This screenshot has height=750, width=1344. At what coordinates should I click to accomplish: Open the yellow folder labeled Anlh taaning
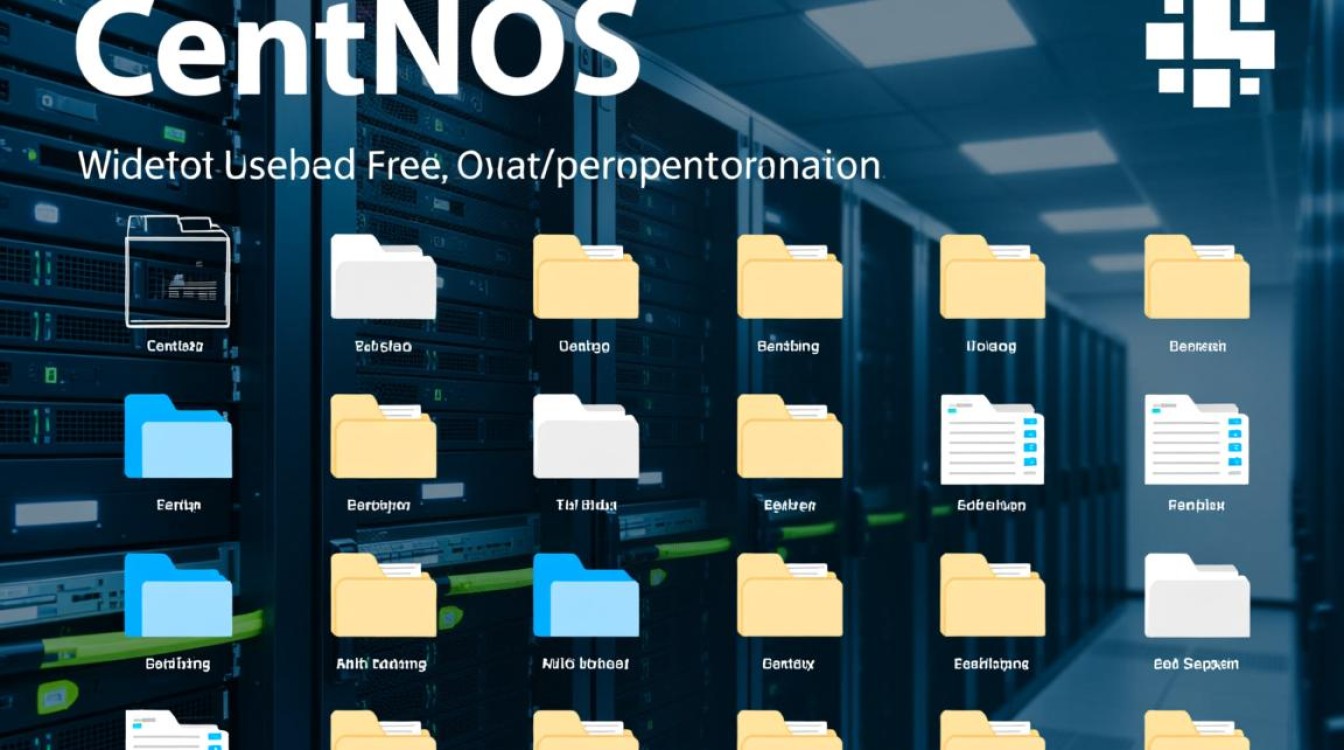[383, 595]
